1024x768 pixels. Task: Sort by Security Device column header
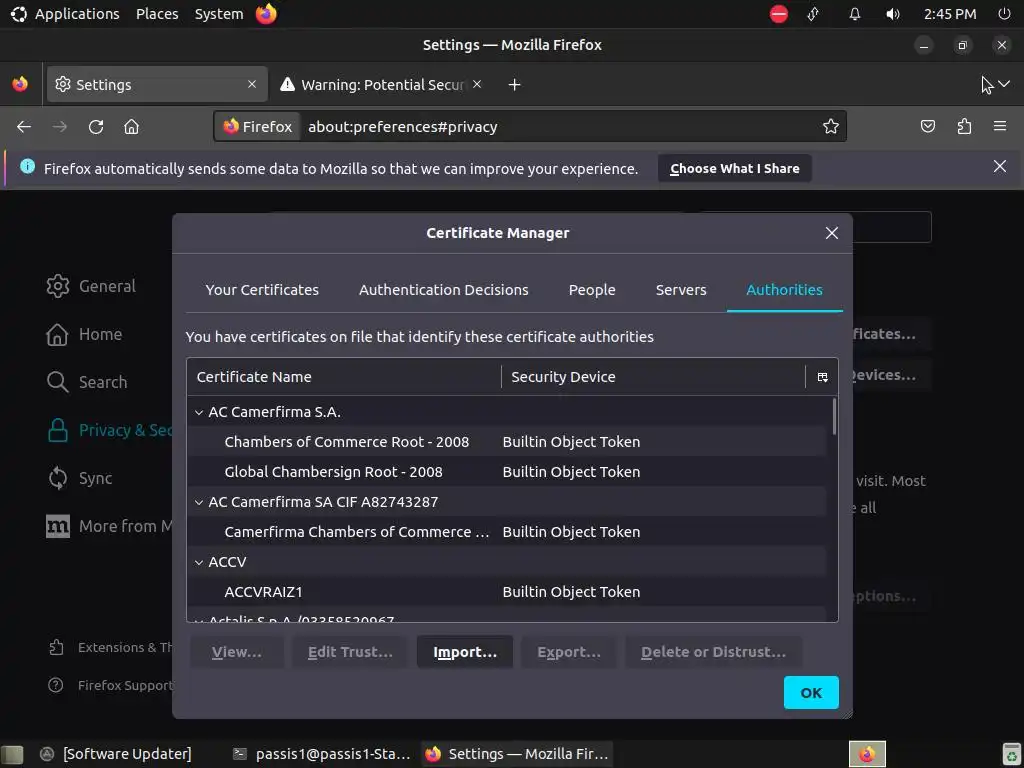coord(653,377)
